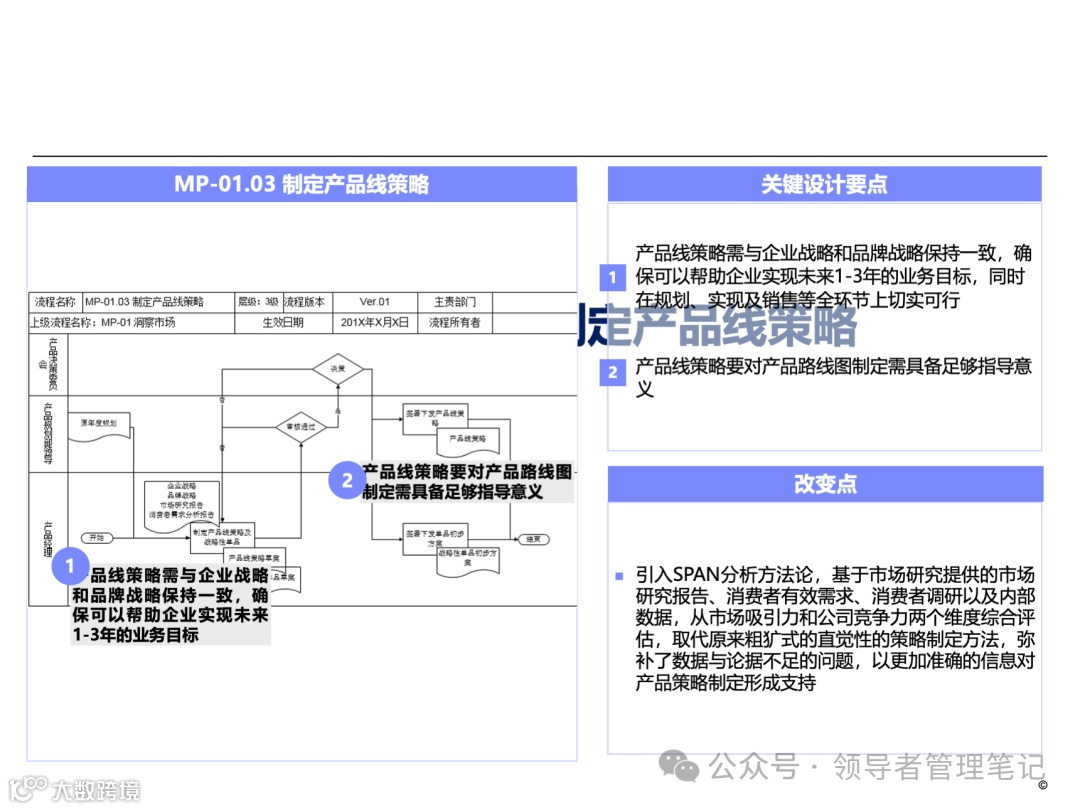Click the '开始' start node
The height and width of the screenshot is (810, 1080).
96,538
